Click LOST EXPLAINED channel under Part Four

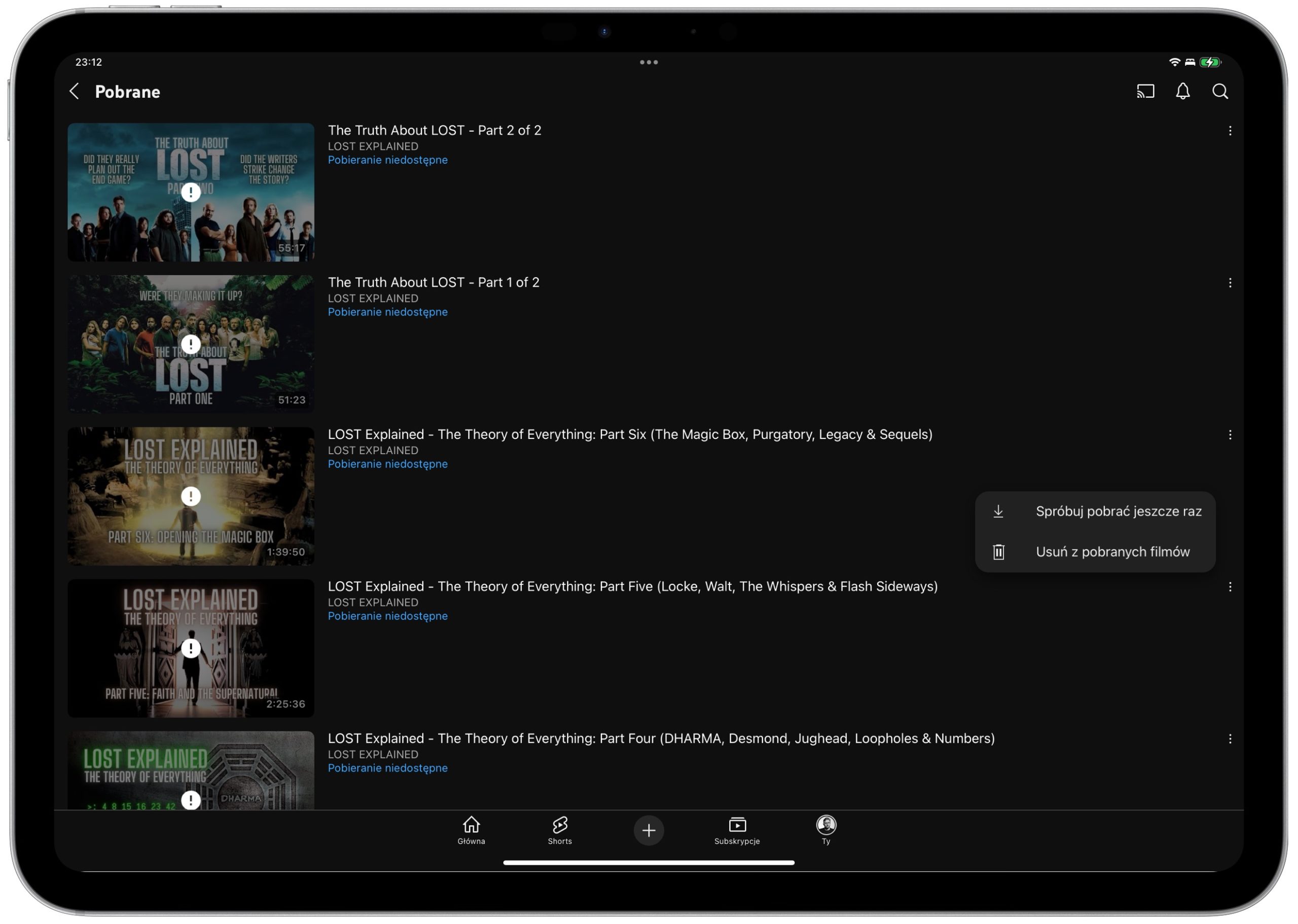coord(373,754)
